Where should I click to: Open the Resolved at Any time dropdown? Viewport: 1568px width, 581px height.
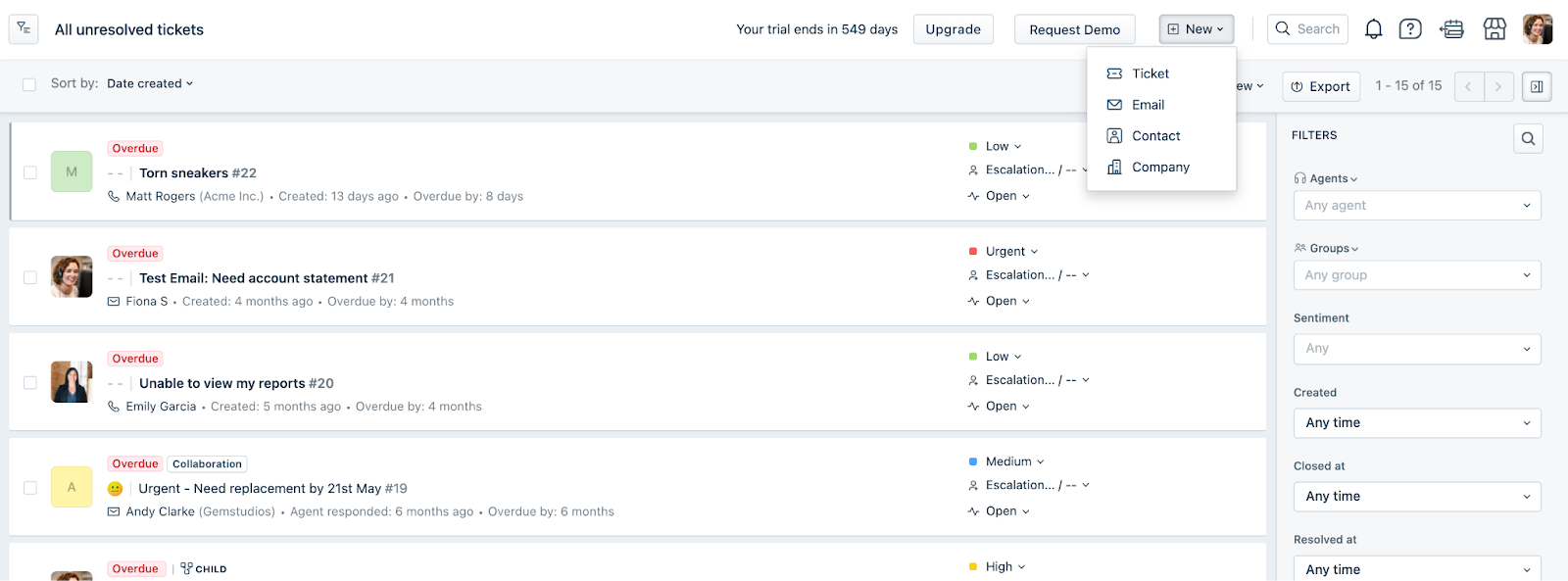[x=1417, y=568]
